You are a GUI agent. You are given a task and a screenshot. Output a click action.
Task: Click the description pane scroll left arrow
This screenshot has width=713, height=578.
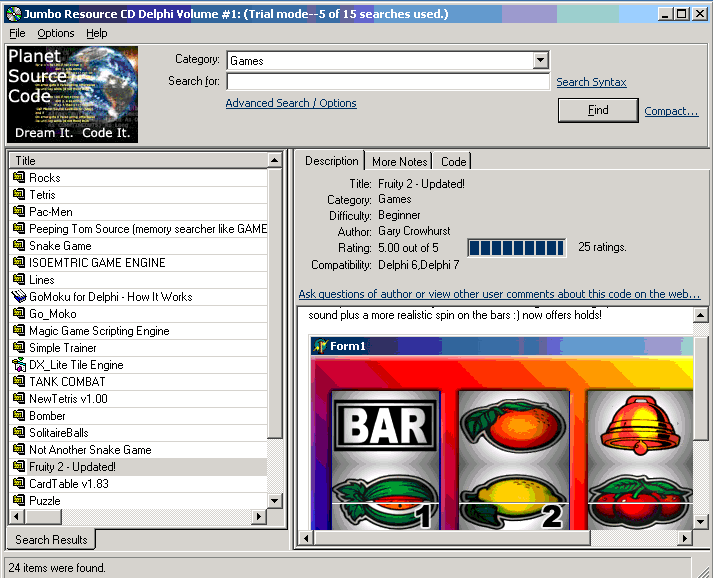306,538
